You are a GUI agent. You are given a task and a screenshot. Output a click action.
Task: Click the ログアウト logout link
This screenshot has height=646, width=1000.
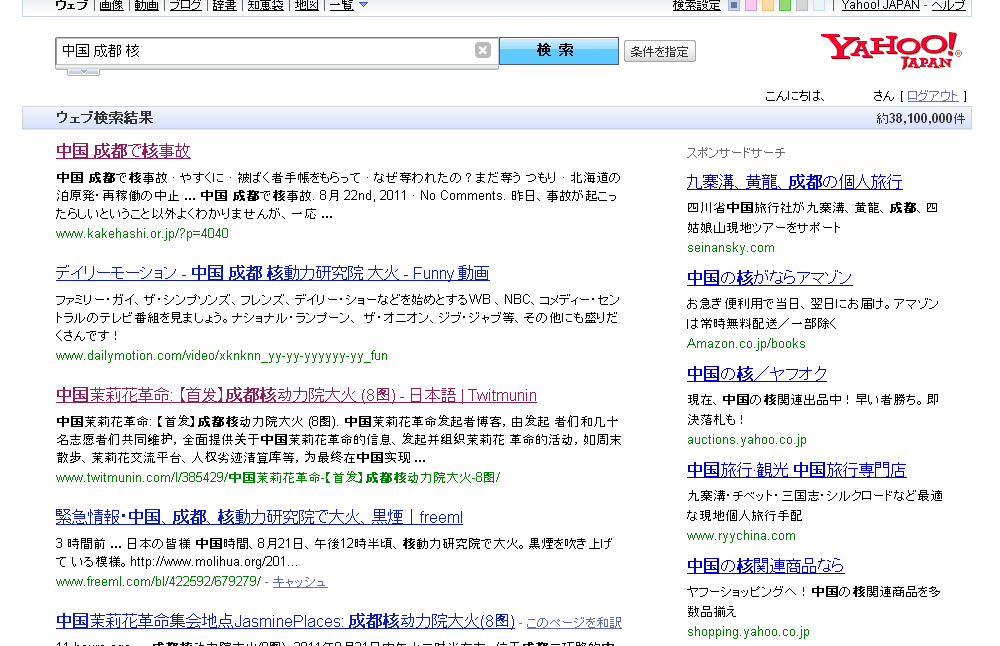pos(932,96)
